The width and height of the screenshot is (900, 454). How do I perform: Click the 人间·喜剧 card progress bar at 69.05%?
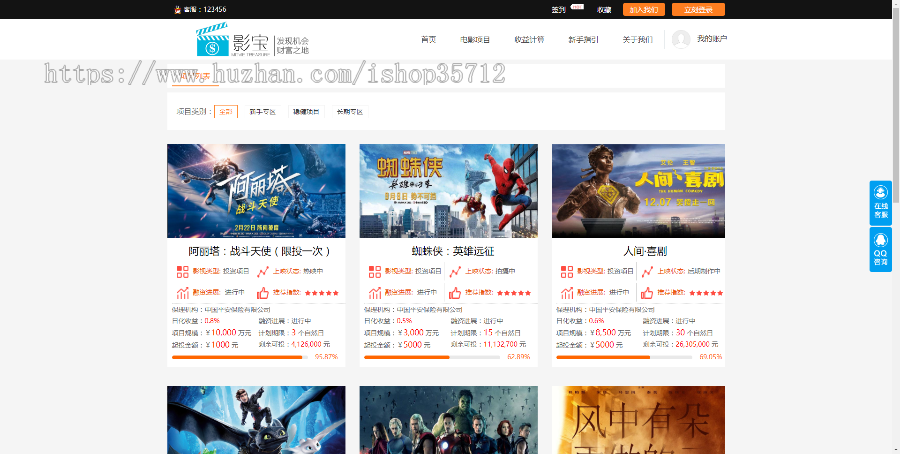click(x=624, y=357)
